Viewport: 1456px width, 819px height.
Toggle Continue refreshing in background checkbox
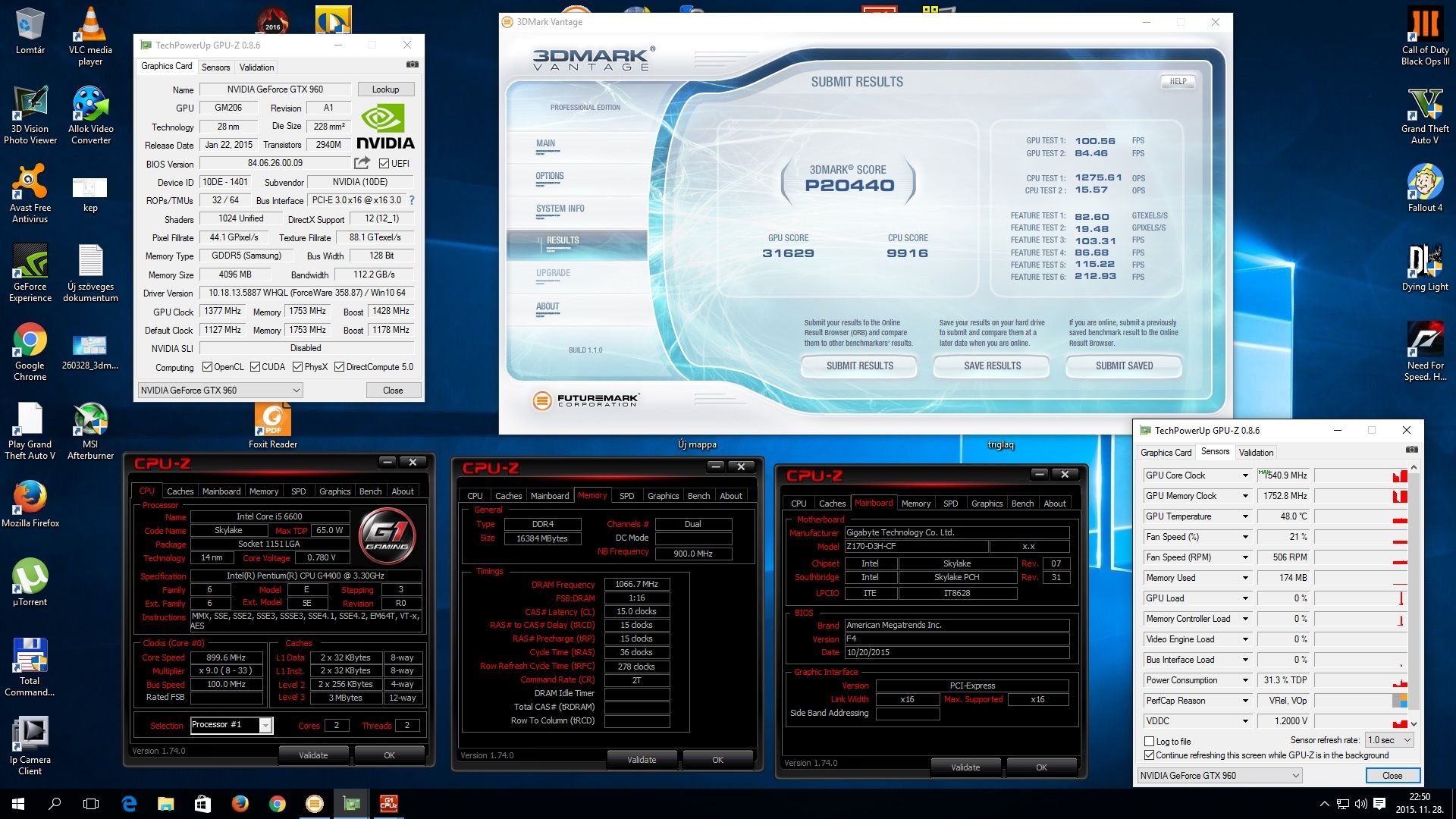click(x=1149, y=755)
